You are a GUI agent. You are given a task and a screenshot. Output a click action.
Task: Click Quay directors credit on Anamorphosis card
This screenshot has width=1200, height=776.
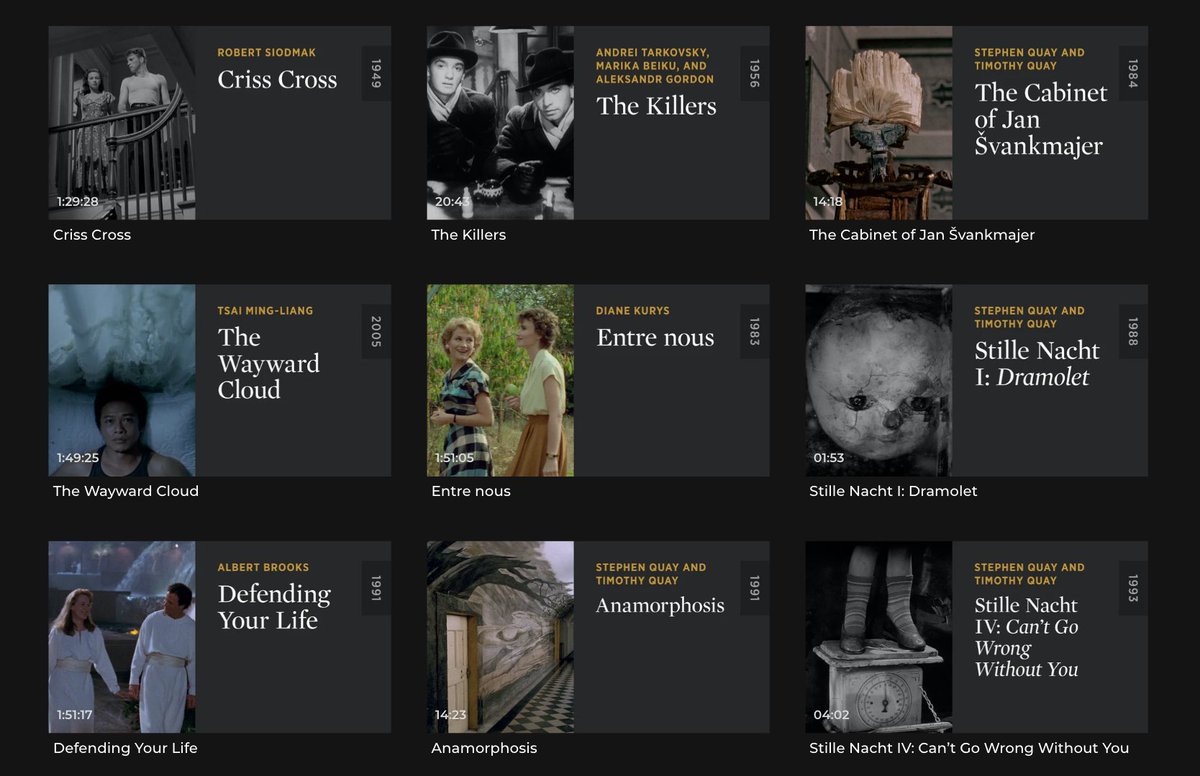[651, 574]
